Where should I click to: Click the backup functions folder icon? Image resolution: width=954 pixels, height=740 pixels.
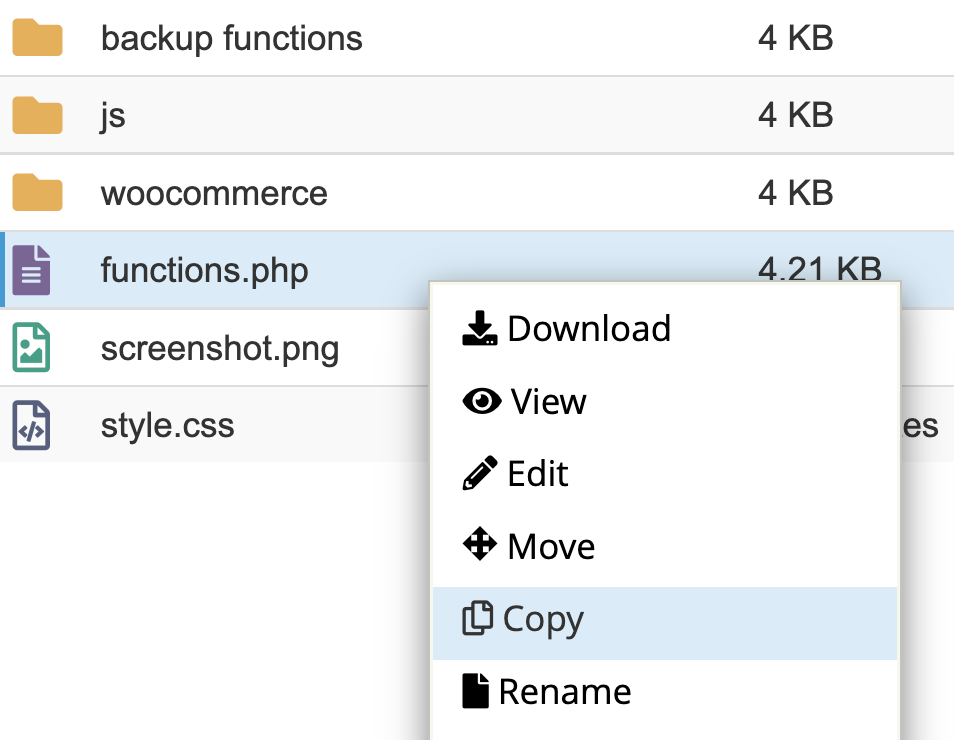tap(37, 38)
